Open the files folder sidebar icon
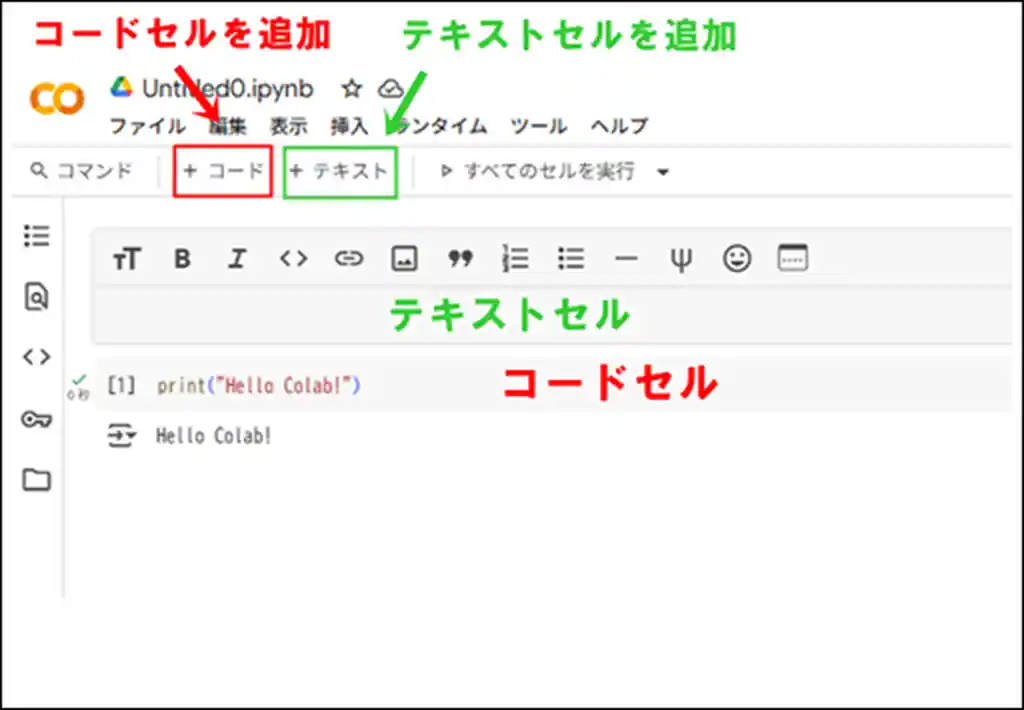The image size is (1024, 710). point(37,480)
